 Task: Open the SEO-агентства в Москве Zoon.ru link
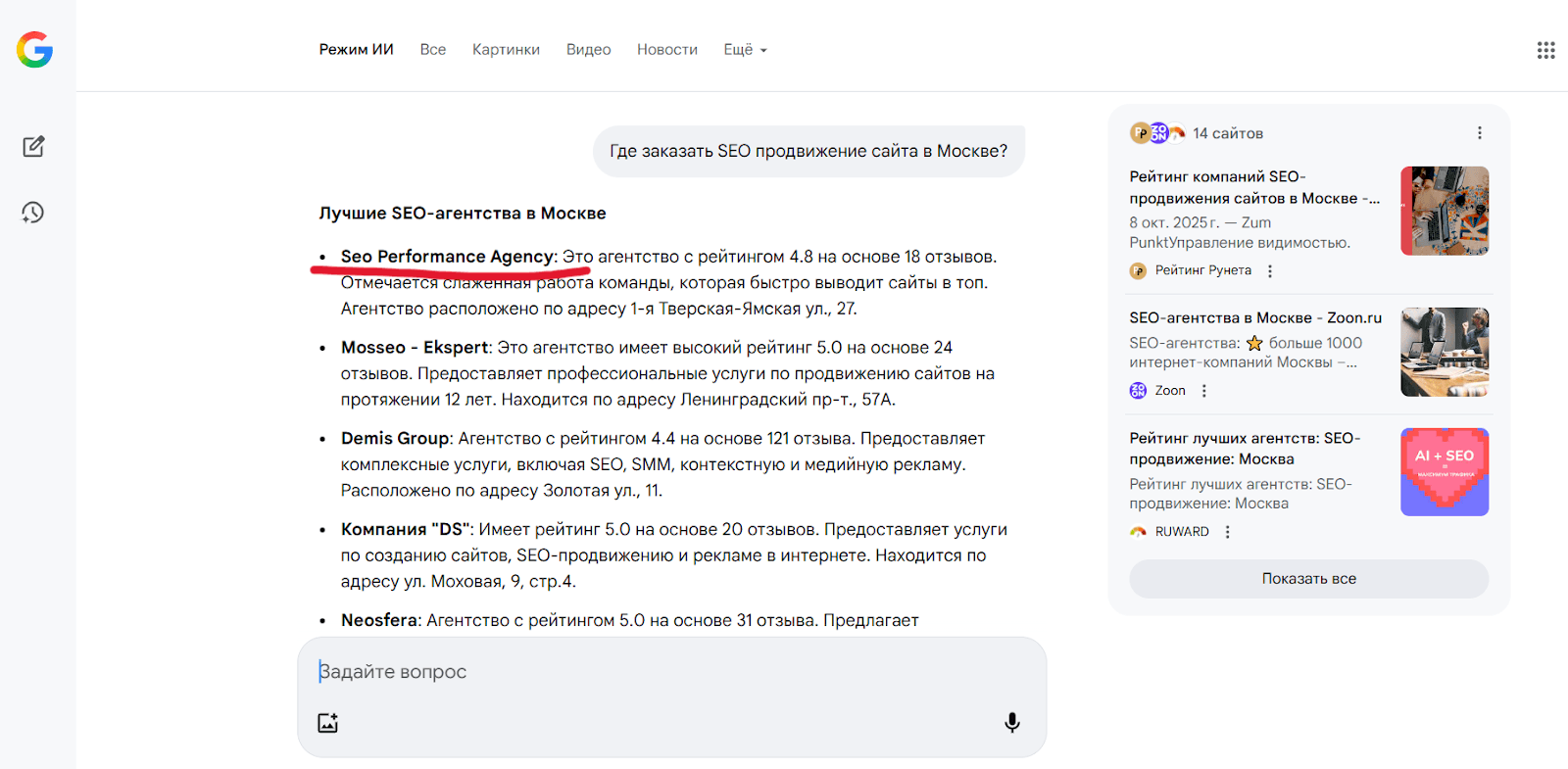click(x=1254, y=318)
